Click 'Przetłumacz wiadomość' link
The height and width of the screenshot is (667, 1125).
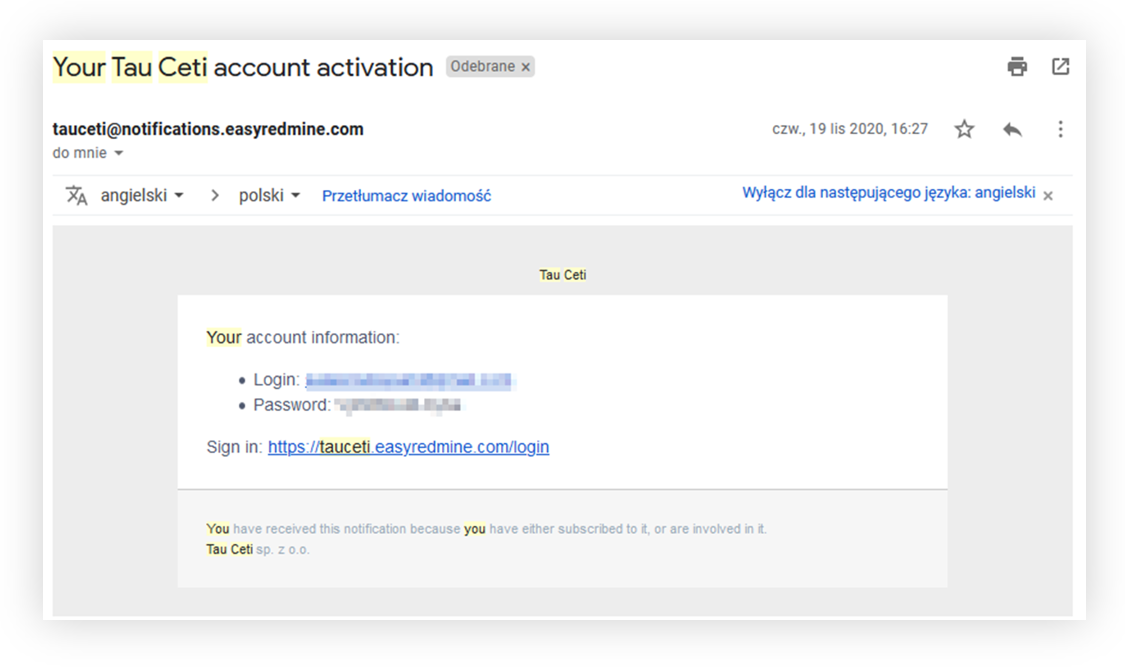coord(406,196)
